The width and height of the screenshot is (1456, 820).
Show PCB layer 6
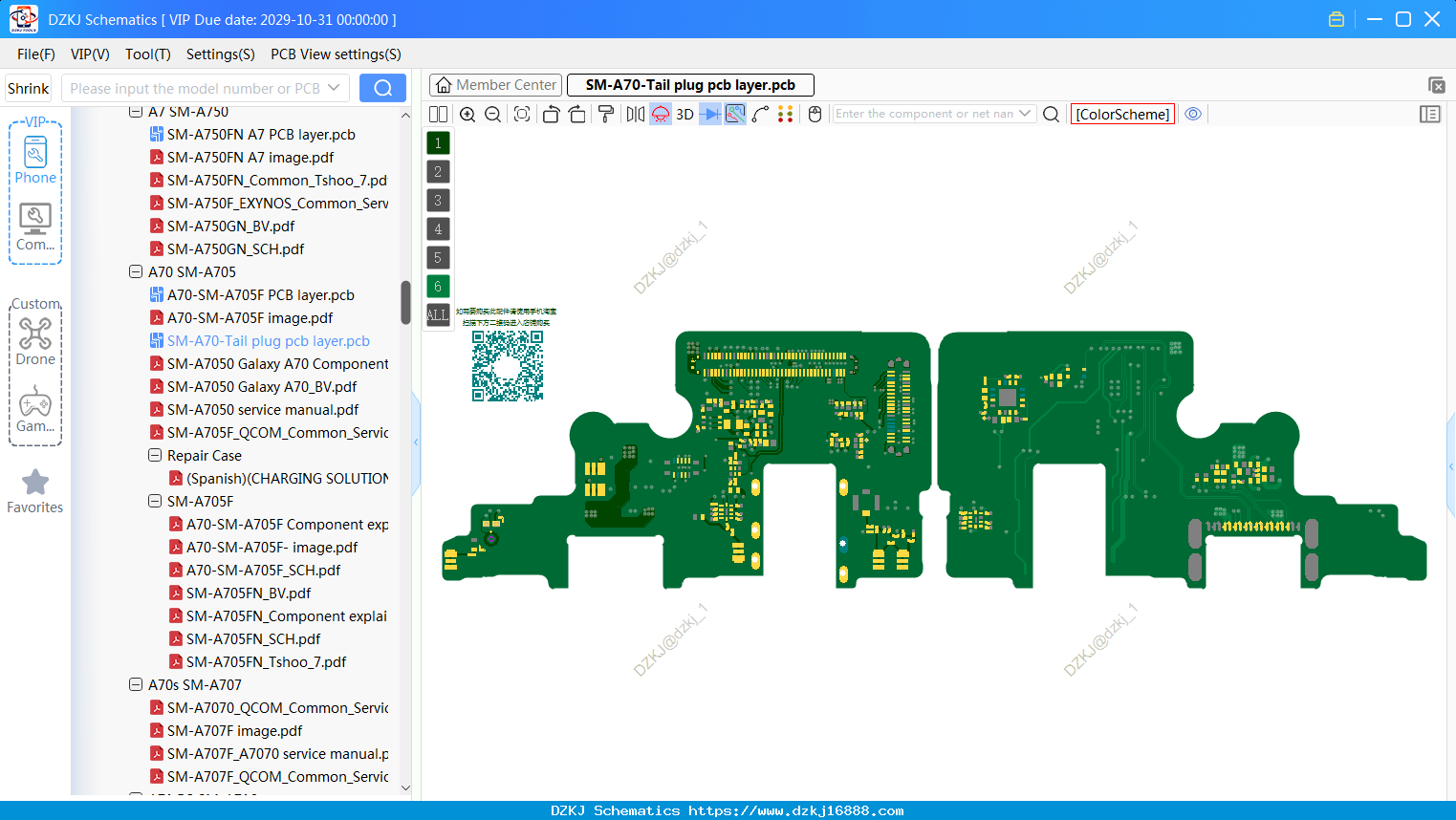coord(438,287)
